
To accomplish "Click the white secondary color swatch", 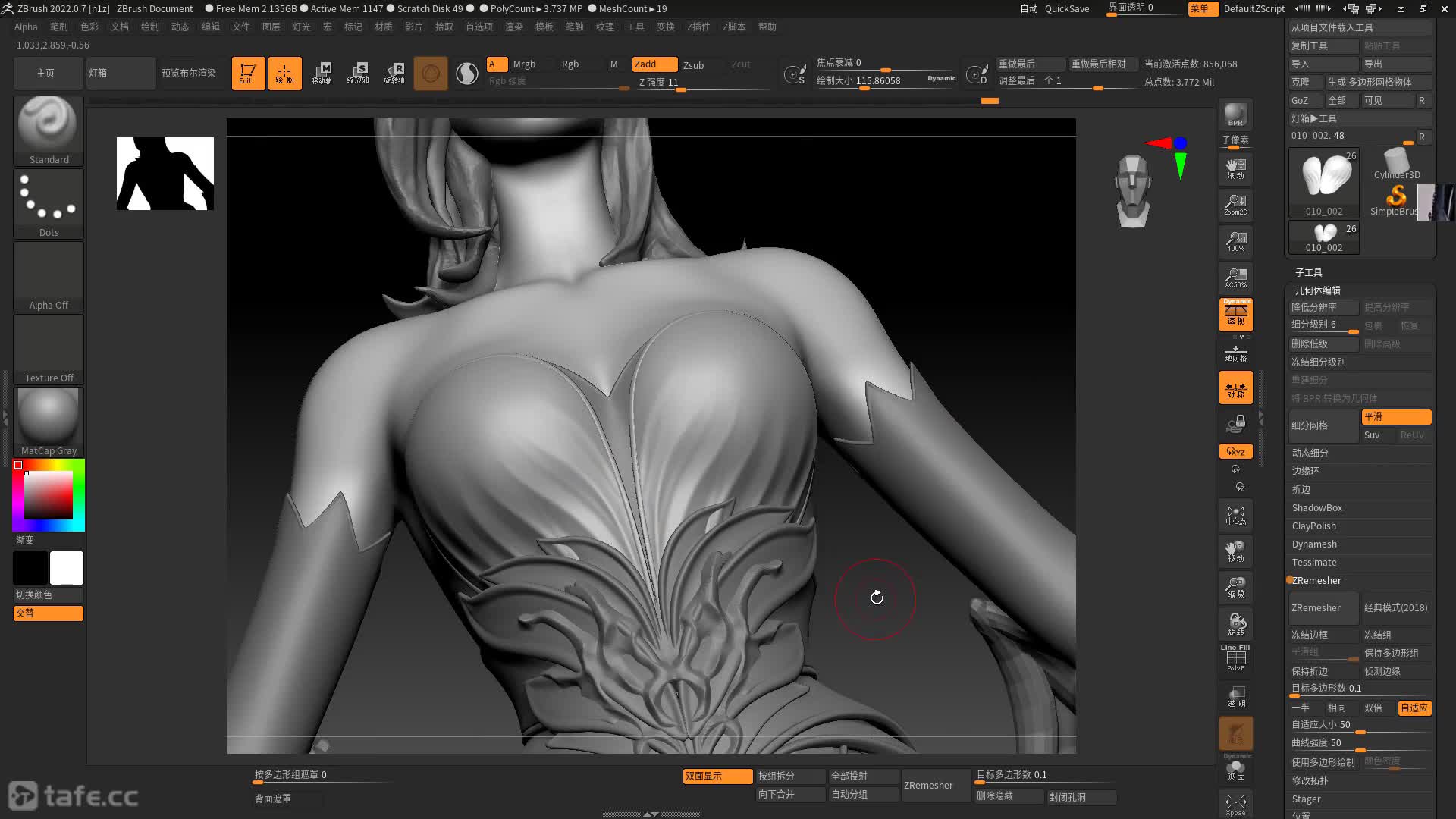I will pyautogui.click(x=67, y=568).
